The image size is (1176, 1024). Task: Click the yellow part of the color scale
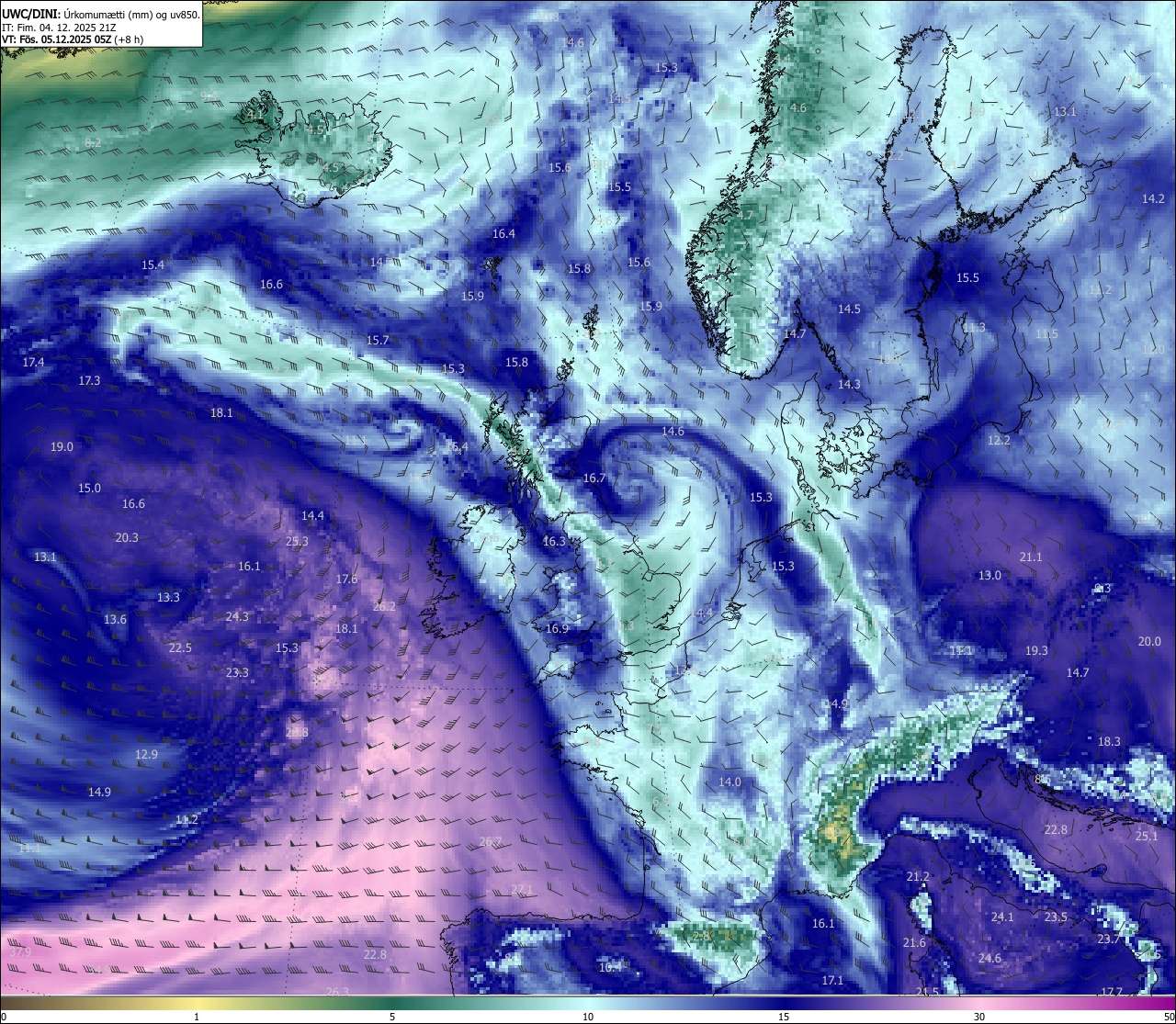(x=198, y=1003)
